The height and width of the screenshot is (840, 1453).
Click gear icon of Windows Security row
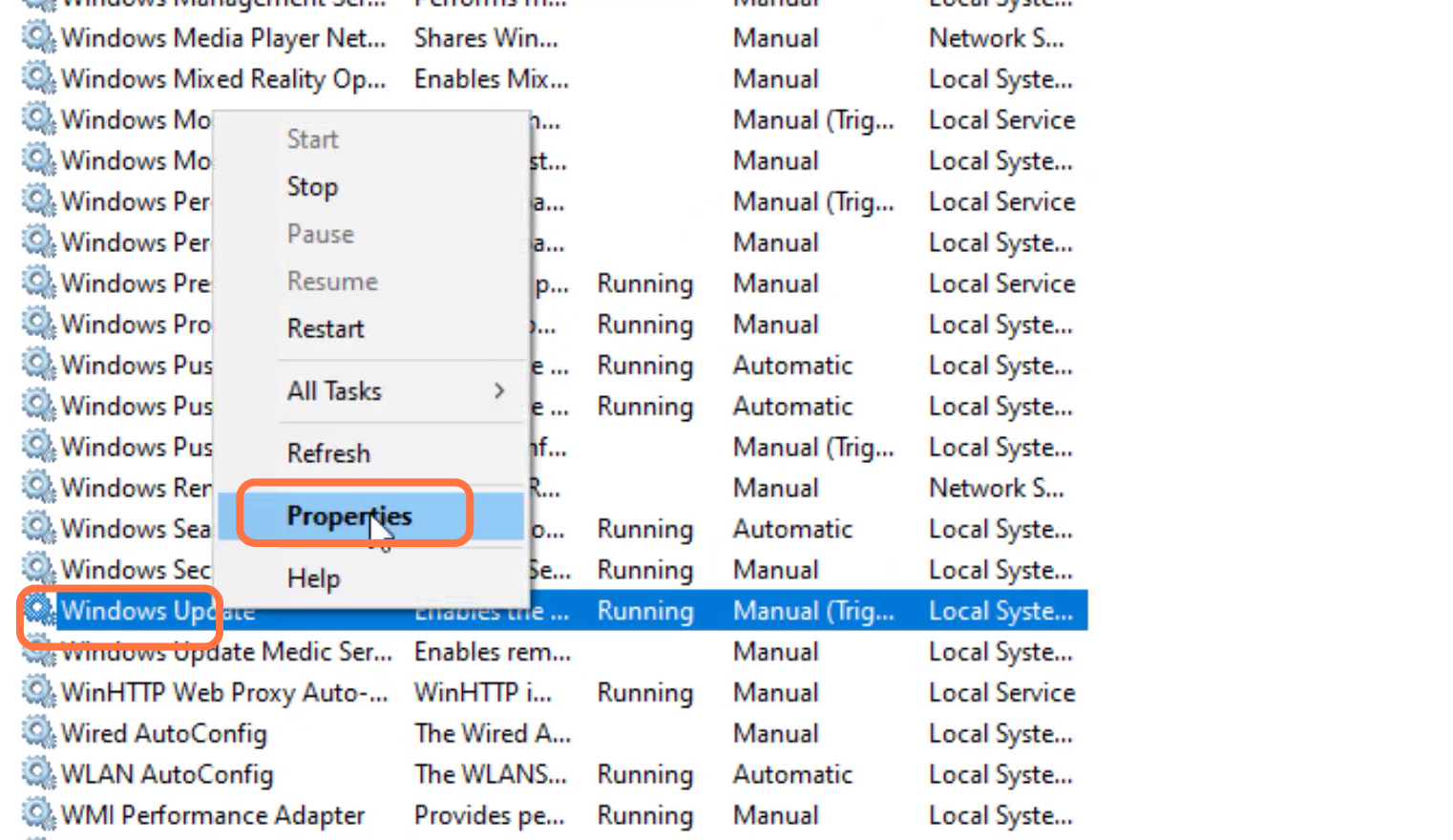tap(38, 569)
